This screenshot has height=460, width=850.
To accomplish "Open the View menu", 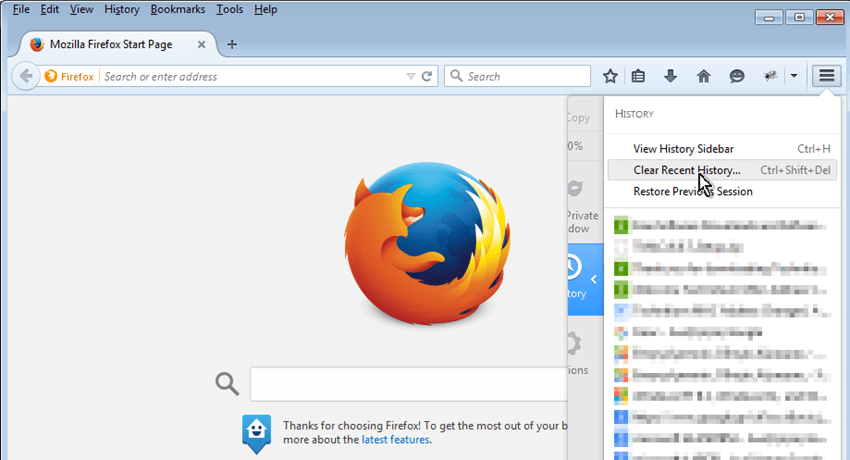I will [81, 9].
